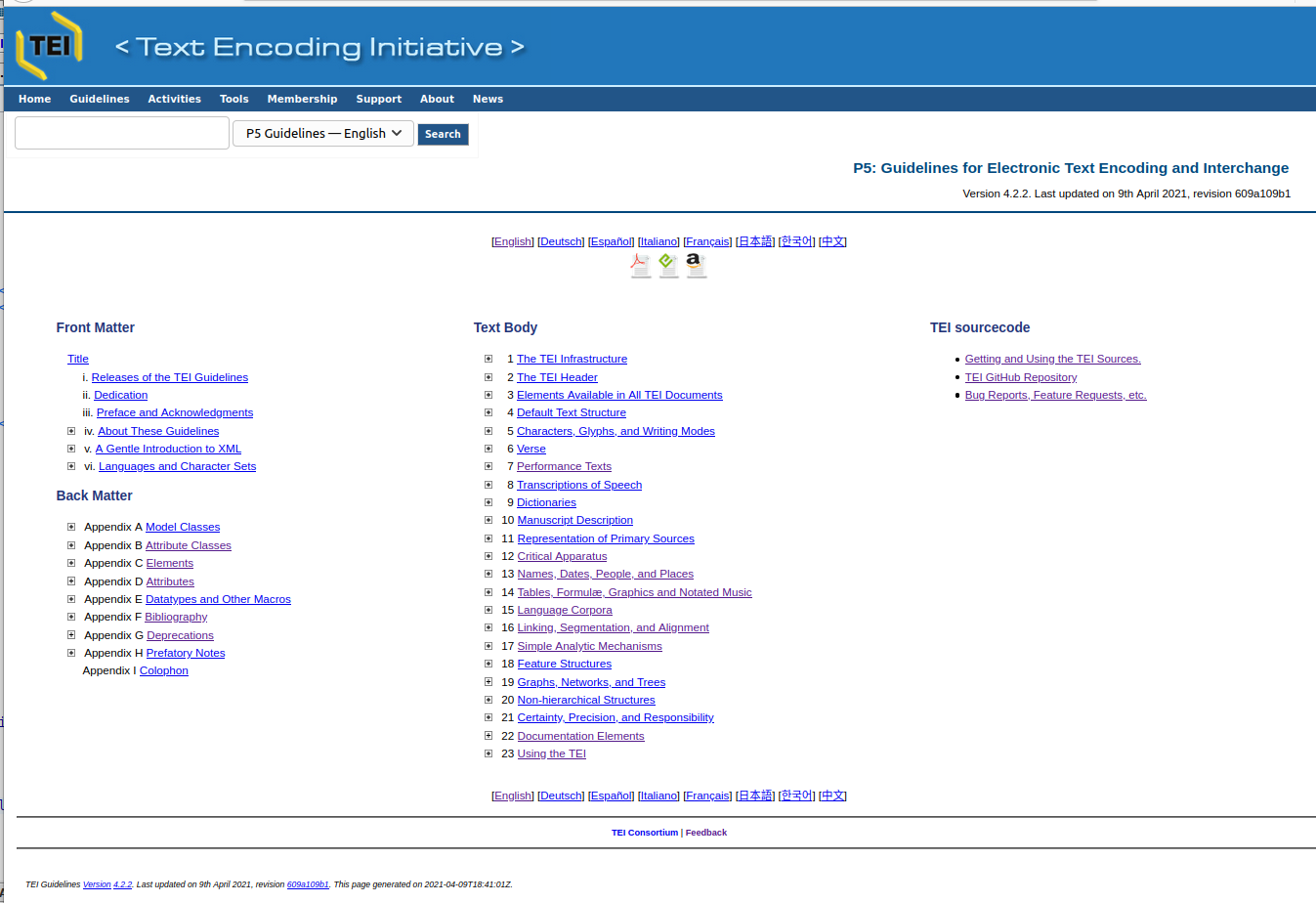Expand Using the TEI chapter
The height and width of the screenshot is (903, 1316).
point(488,753)
